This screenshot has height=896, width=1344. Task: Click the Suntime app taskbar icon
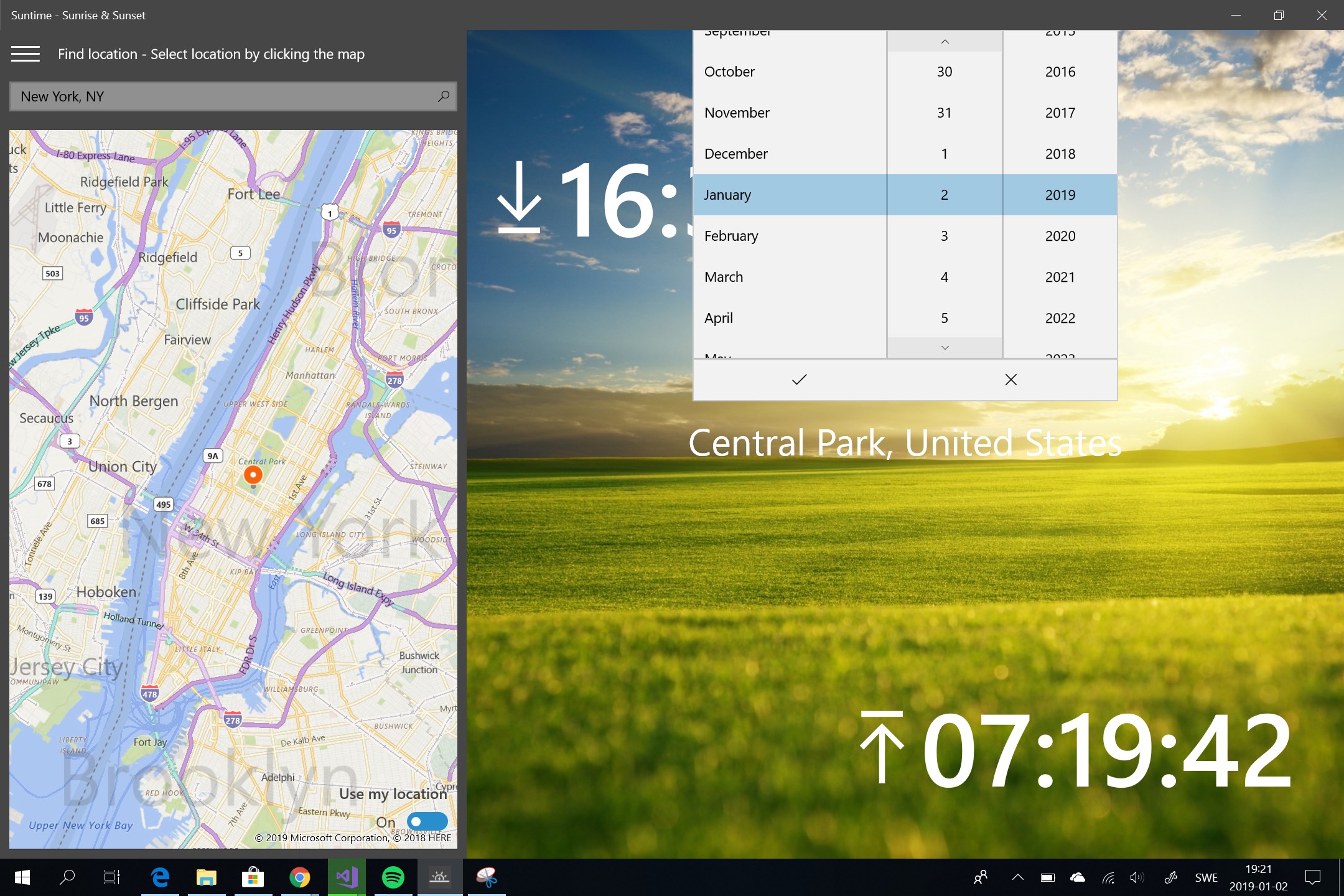(x=439, y=877)
